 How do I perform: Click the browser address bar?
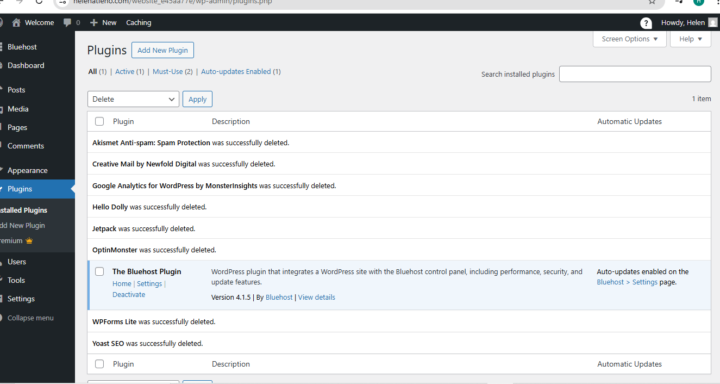(358, 2)
